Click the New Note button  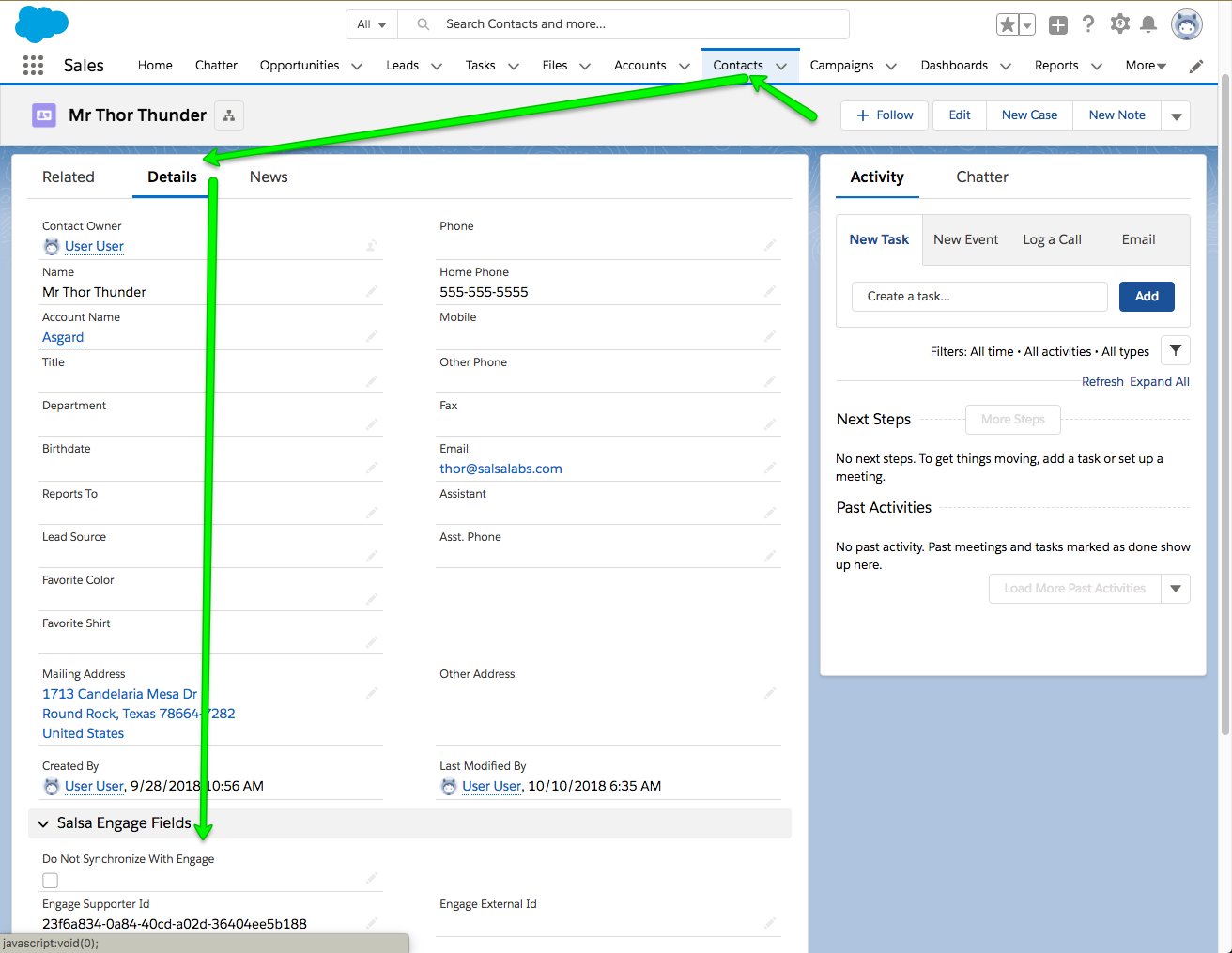click(x=1117, y=115)
